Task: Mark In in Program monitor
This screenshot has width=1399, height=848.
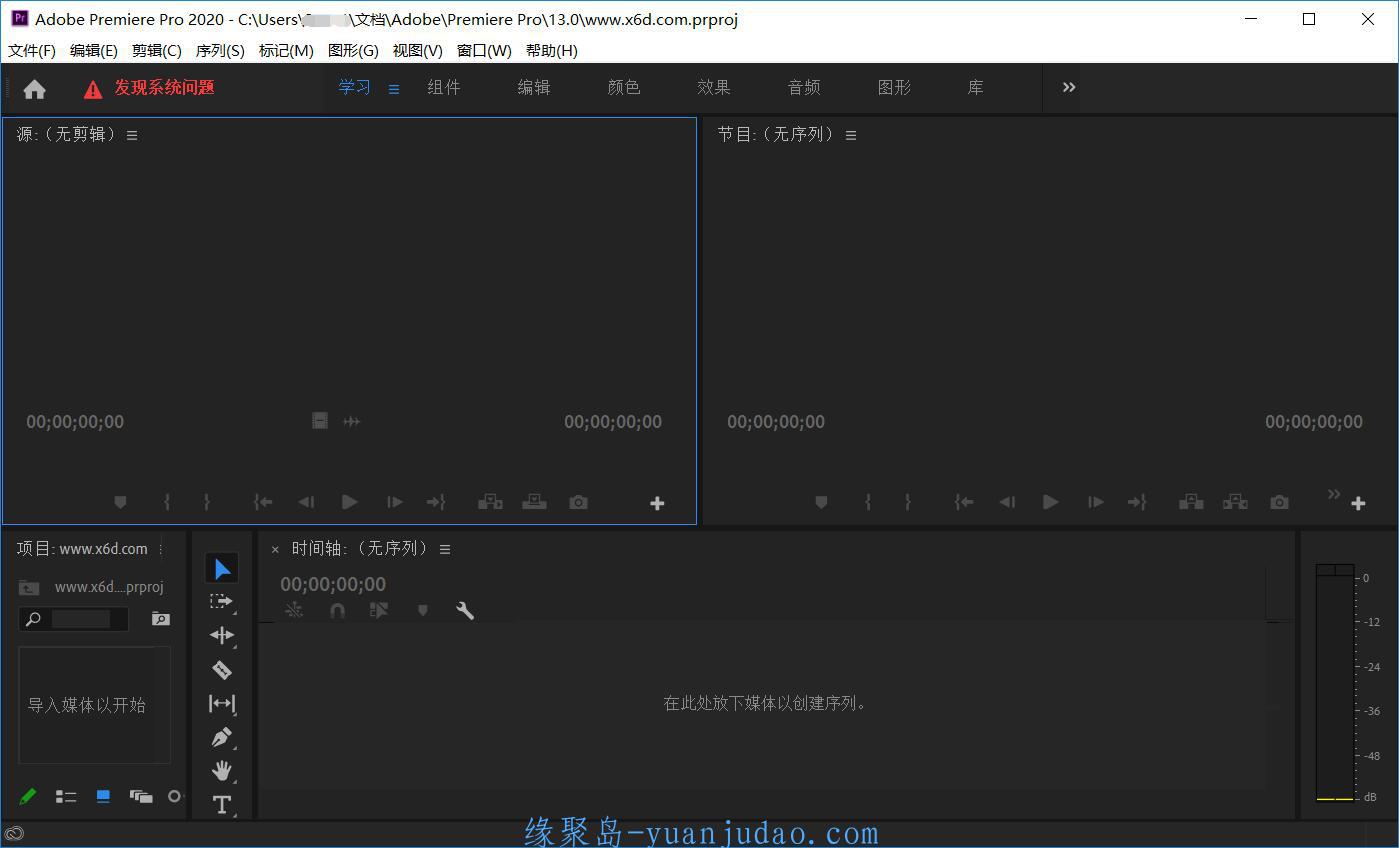Action: click(868, 502)
